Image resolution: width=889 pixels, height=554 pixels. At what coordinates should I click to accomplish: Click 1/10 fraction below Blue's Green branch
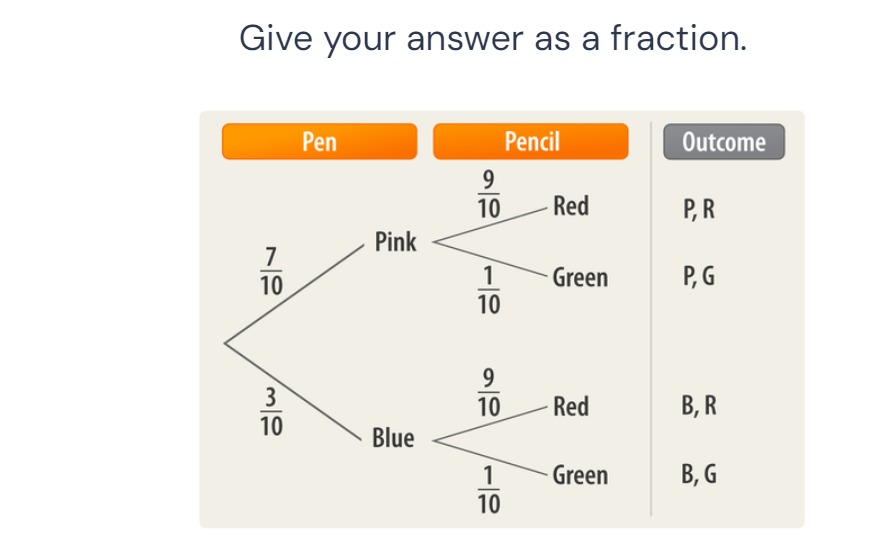pos(489,490)
